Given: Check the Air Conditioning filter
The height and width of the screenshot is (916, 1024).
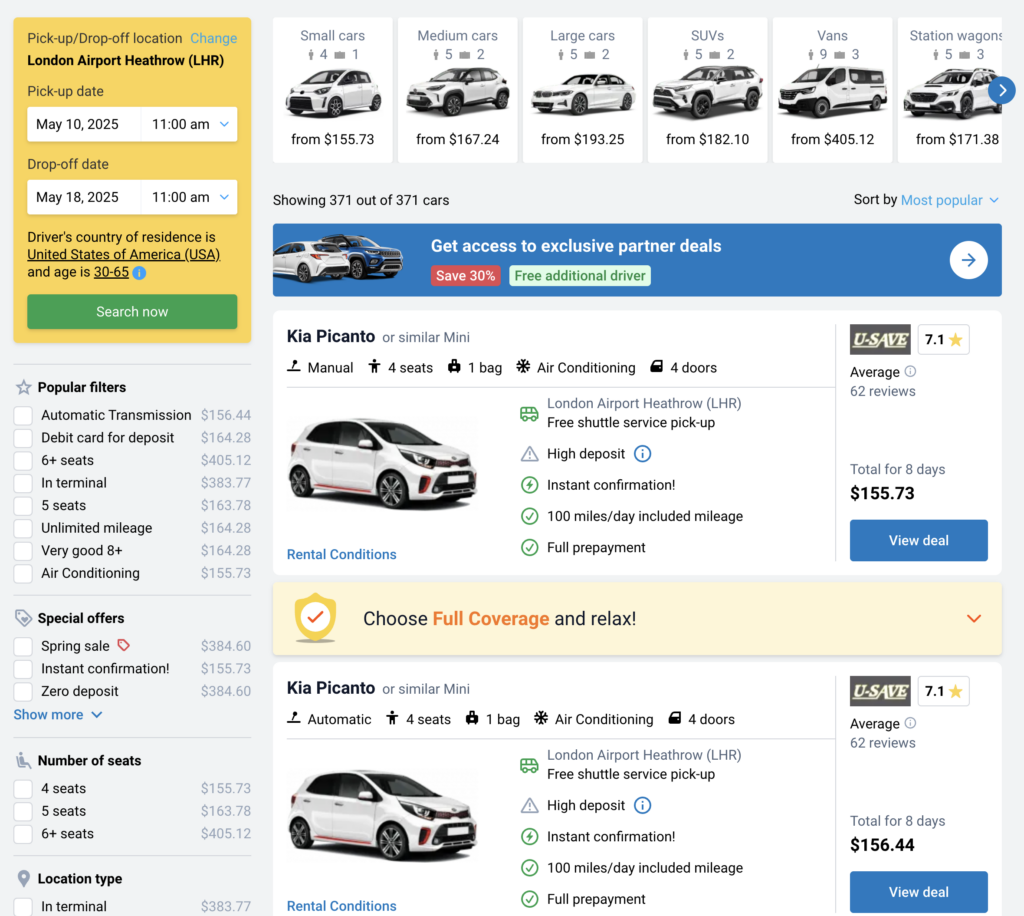Looking at the screenshot, I should coord(24,573).
